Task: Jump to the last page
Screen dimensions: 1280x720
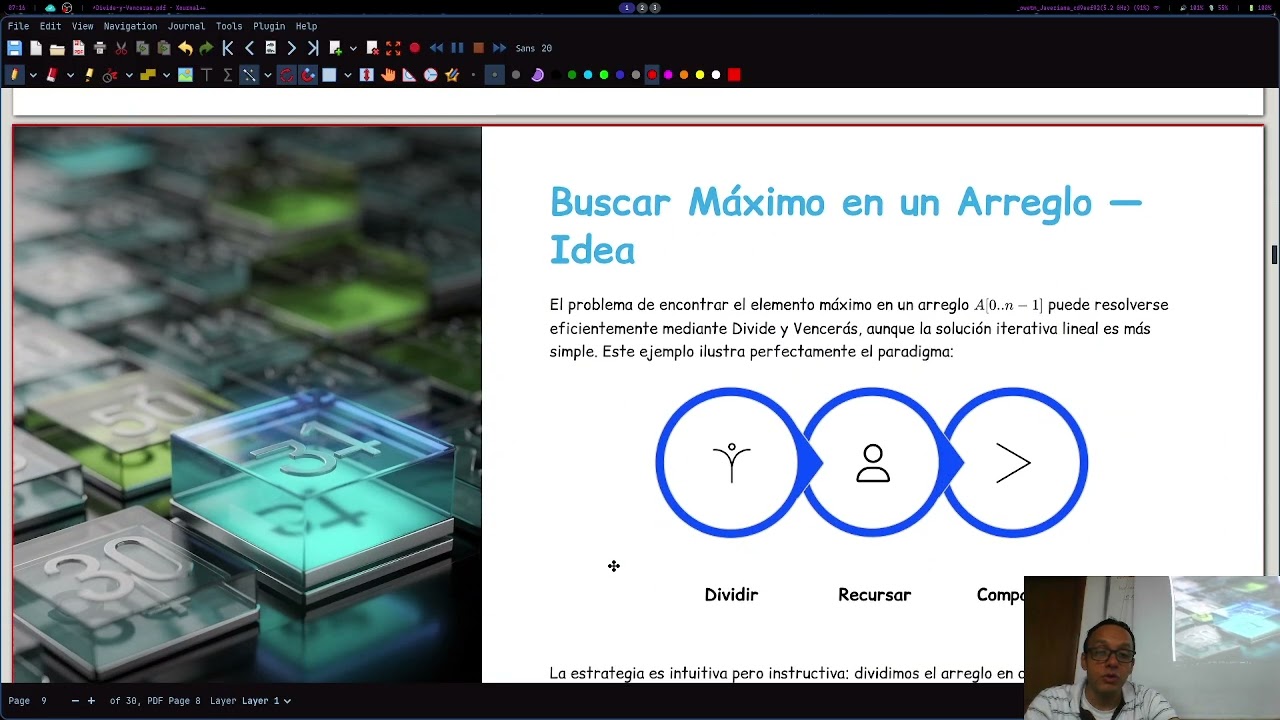Action: tap(313, 48)
